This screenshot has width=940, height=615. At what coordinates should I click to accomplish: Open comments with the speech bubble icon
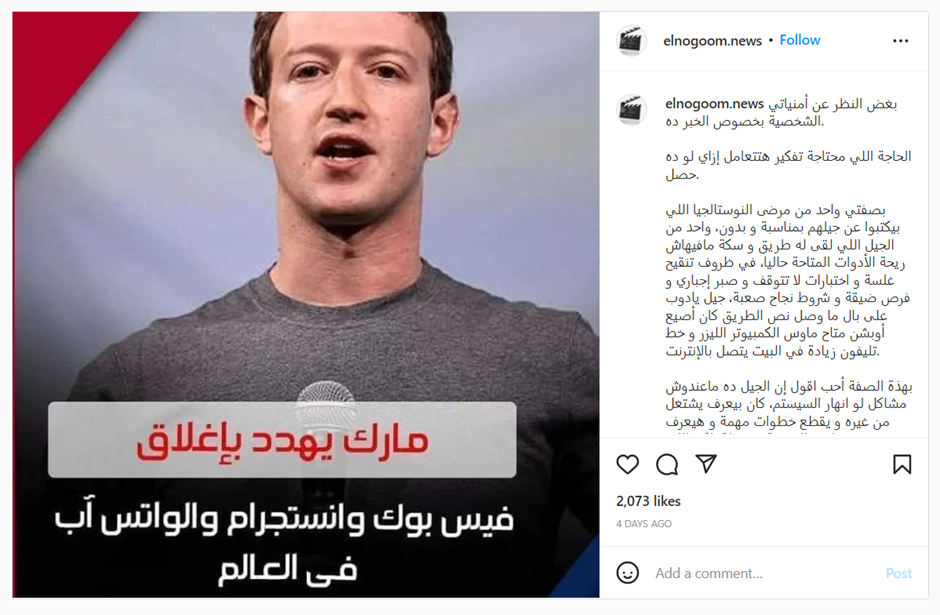pos(667,465)
